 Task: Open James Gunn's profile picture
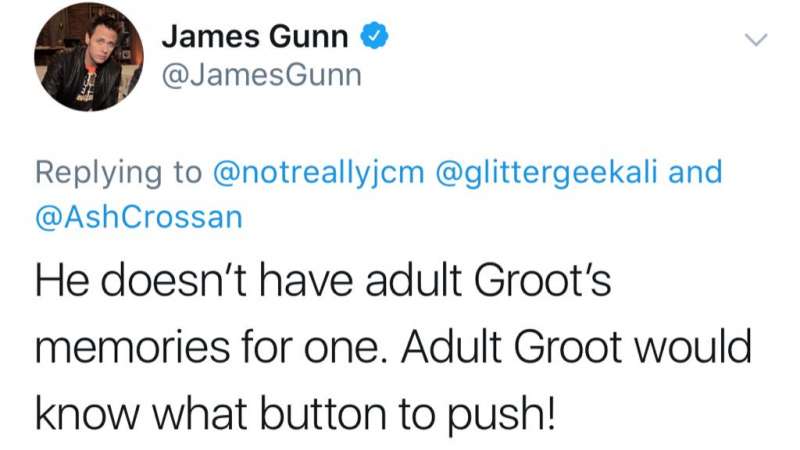88,56
